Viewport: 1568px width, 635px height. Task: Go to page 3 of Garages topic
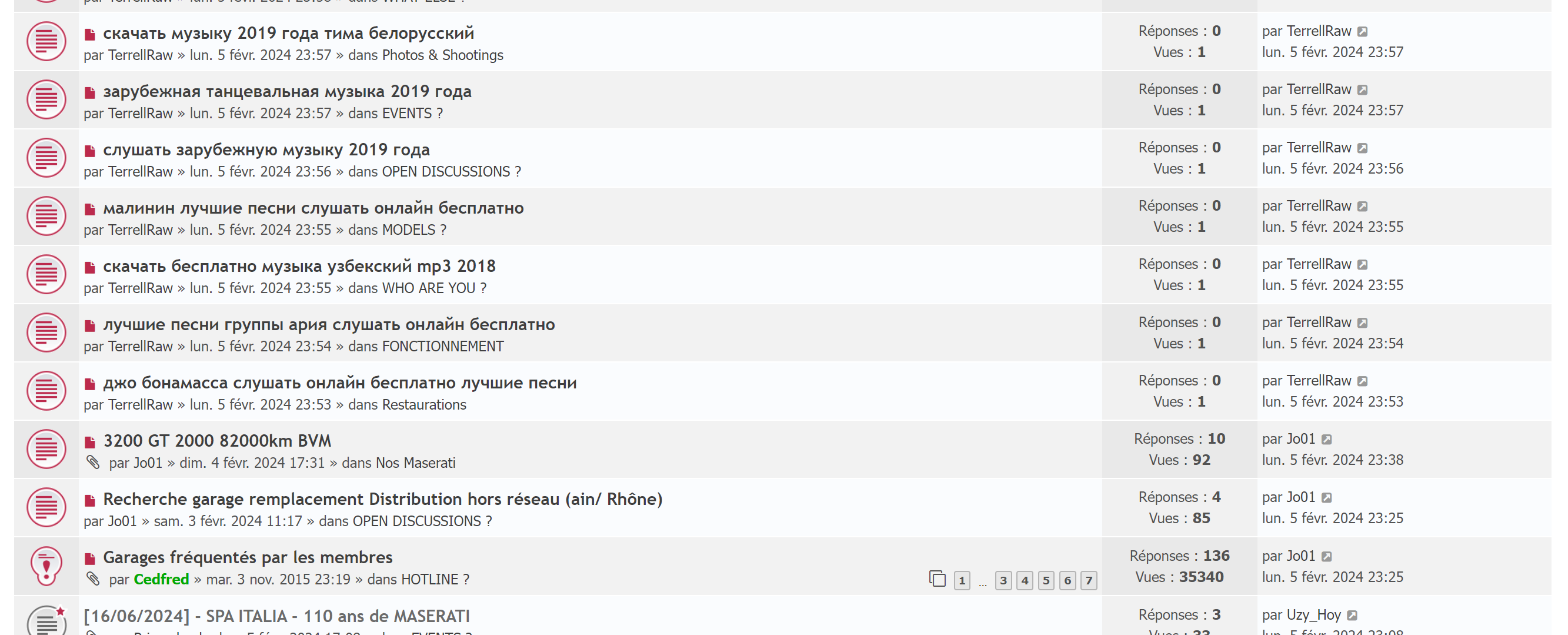pos(1004,580)
